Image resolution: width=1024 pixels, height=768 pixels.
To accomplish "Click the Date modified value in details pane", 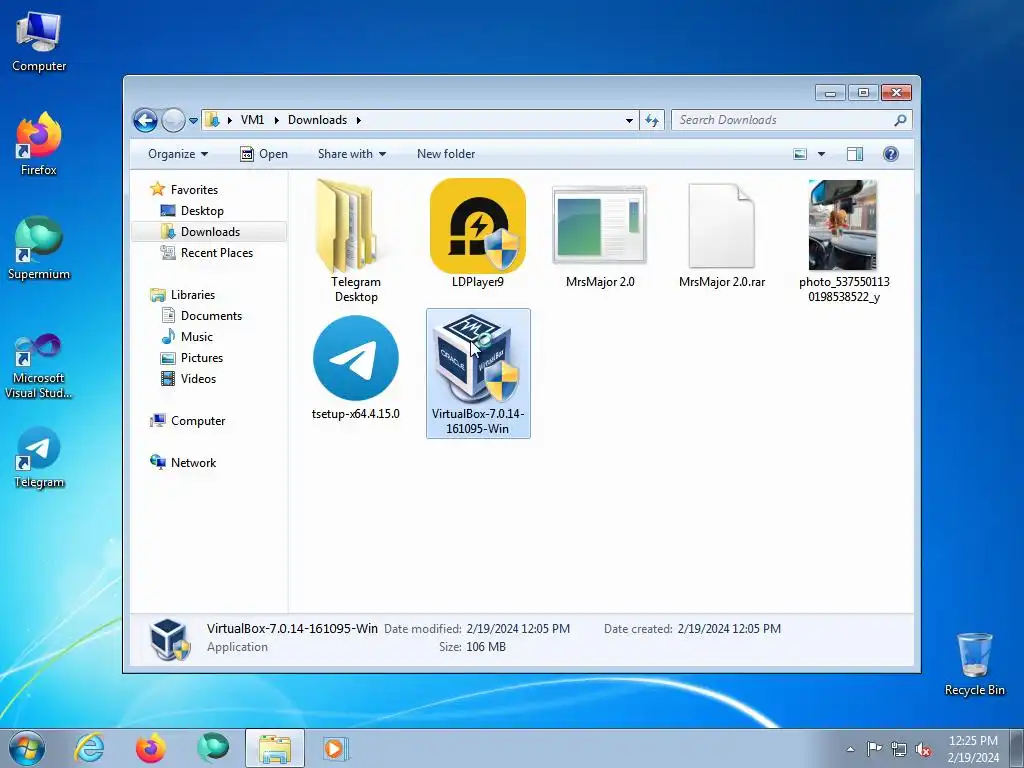I will [518, 629].
